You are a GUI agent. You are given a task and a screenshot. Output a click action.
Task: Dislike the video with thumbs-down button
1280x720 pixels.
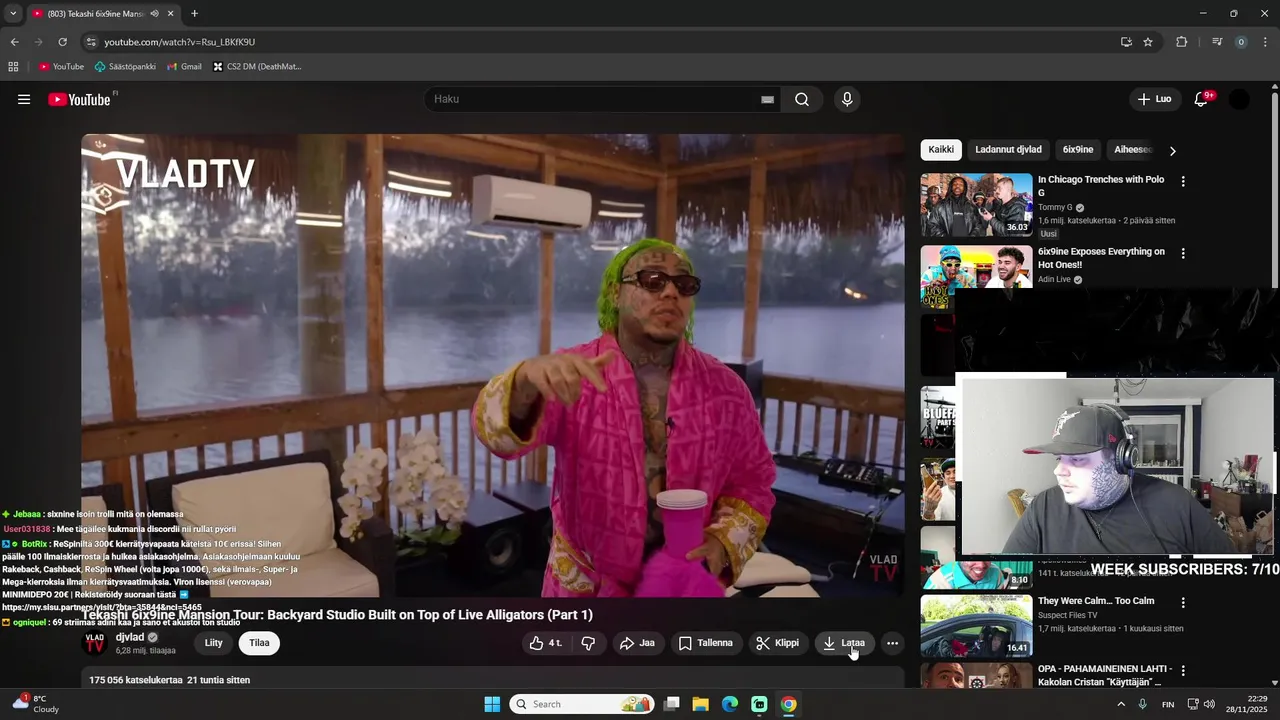[588, 643]
